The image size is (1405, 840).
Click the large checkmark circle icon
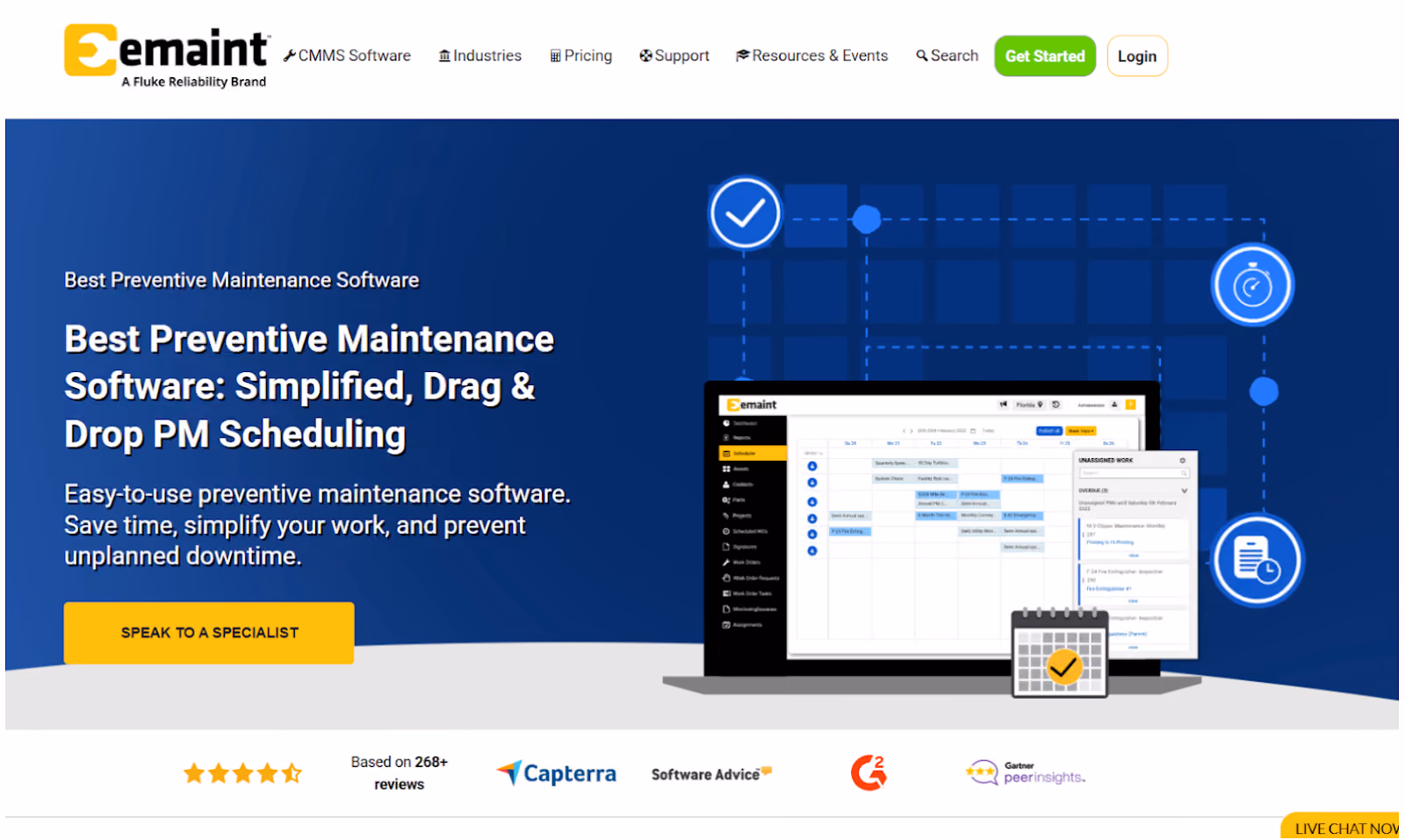[x=746, y=213]
